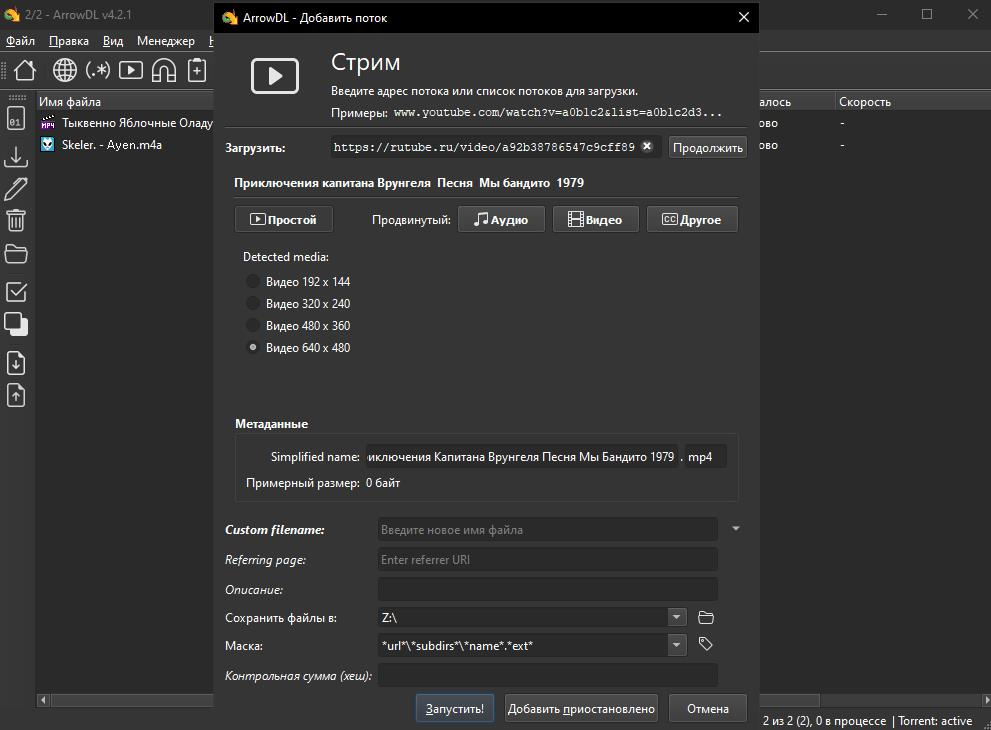Click the globe web download icon
This screenshot has width=991, height=730.
click(65, 70)
